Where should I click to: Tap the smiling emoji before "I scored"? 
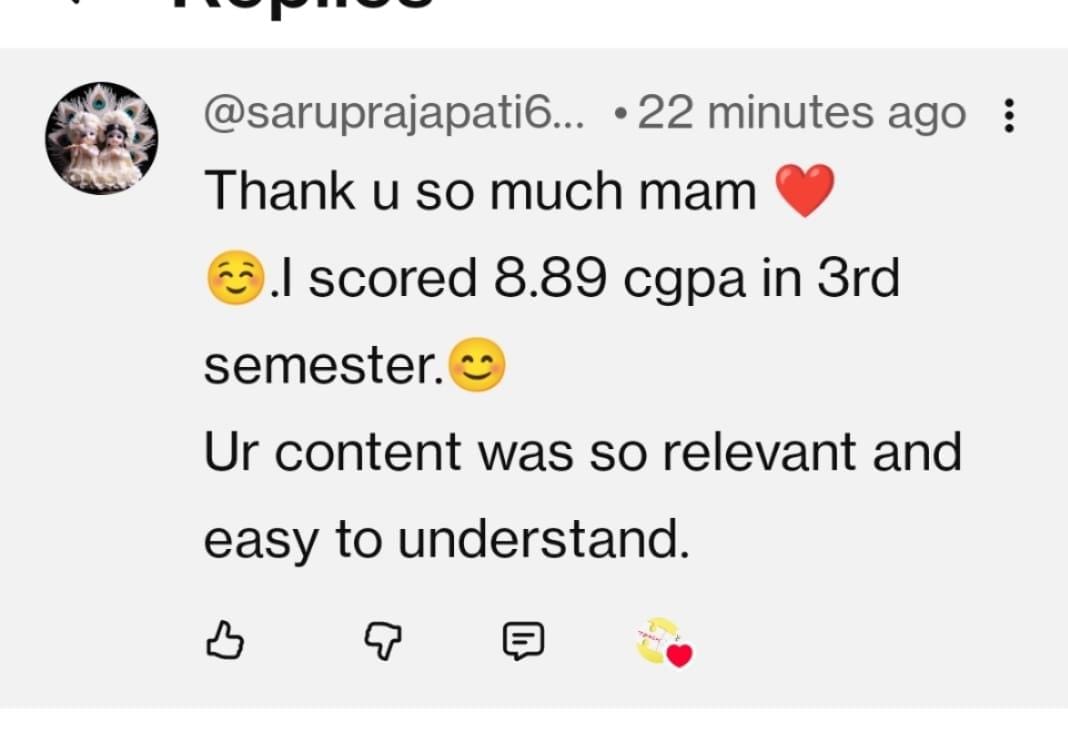236,279
